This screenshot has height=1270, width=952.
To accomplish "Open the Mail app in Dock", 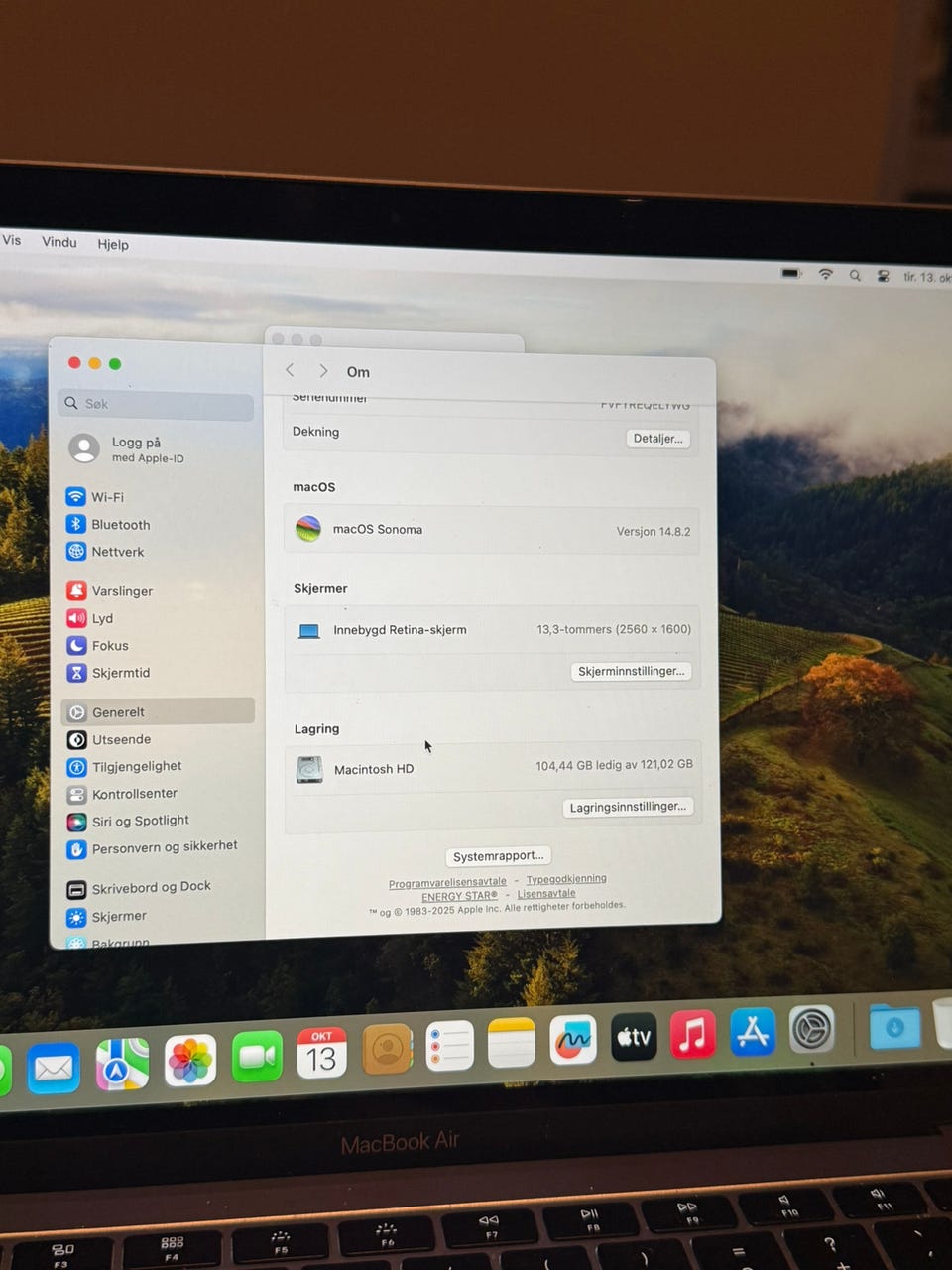I will (54, 1069).
